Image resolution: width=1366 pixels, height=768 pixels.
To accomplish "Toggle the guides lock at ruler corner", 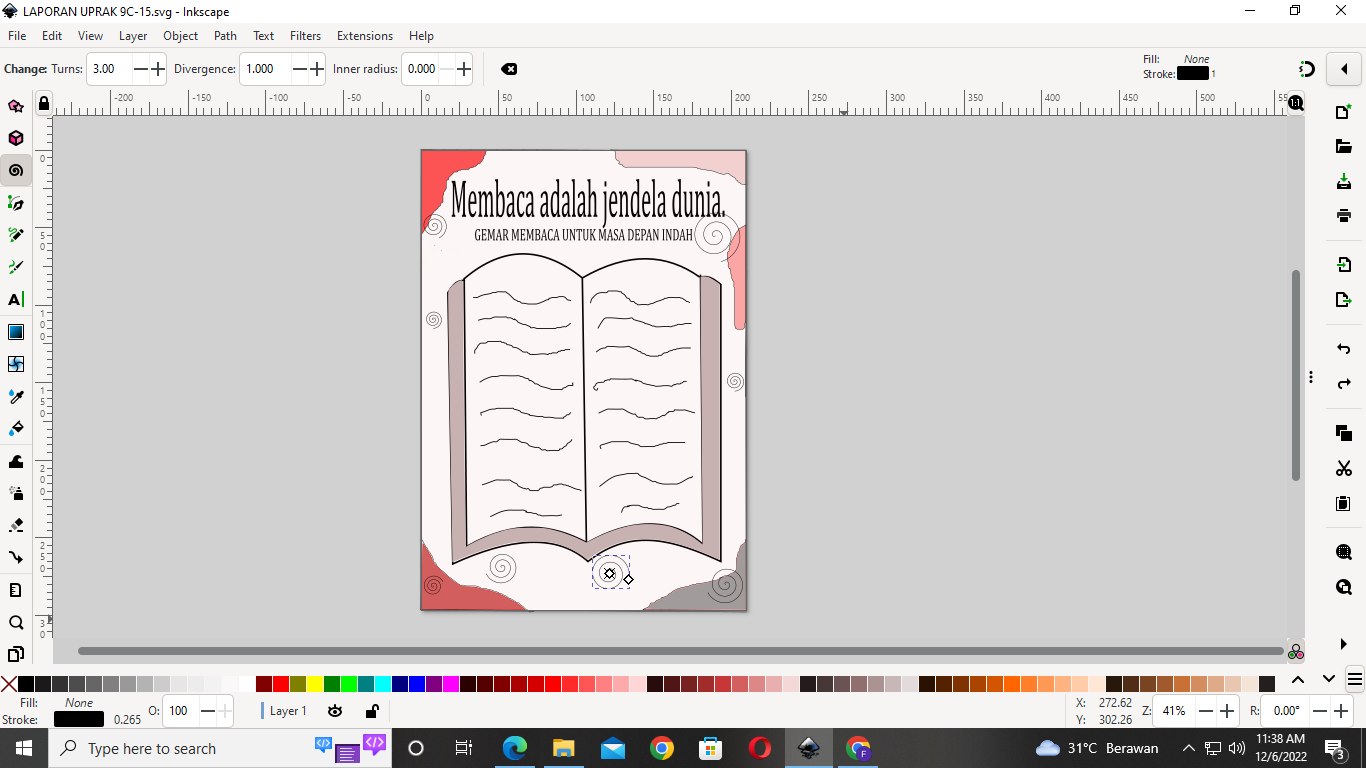I will [x=43, y=103].
